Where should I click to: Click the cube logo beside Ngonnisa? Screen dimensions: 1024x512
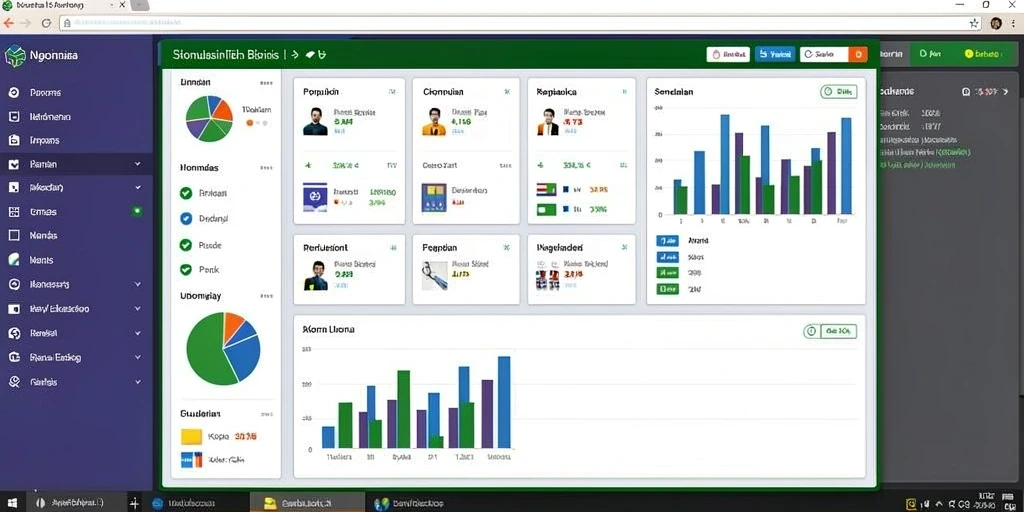point(14,56)
